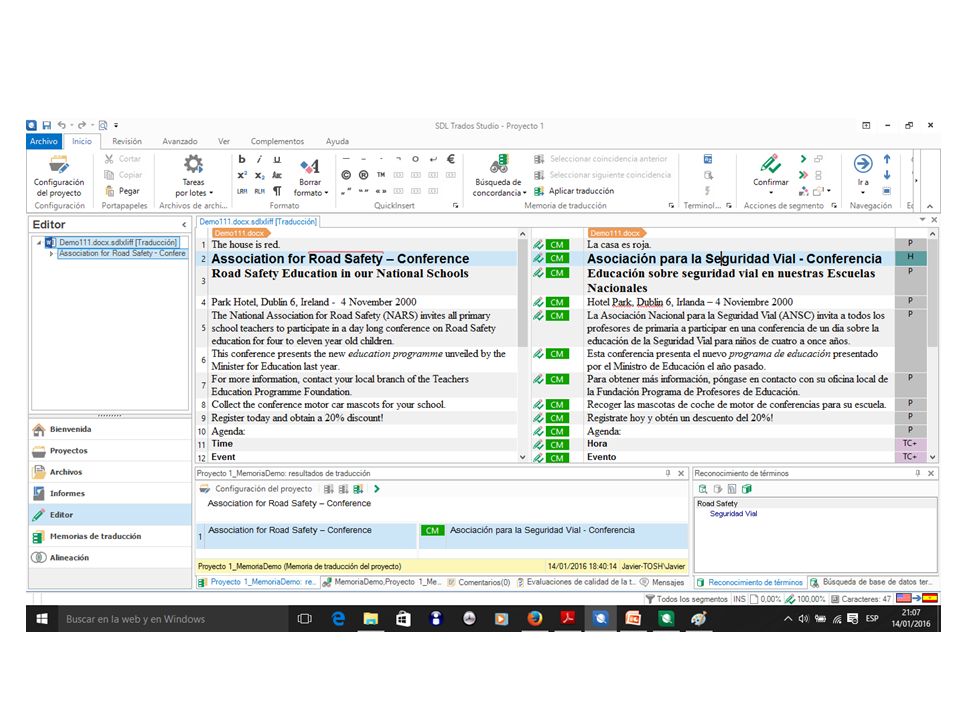Switch to the Mensajes tab
Viewport: 960px width, 720px height.
(662, 582)
